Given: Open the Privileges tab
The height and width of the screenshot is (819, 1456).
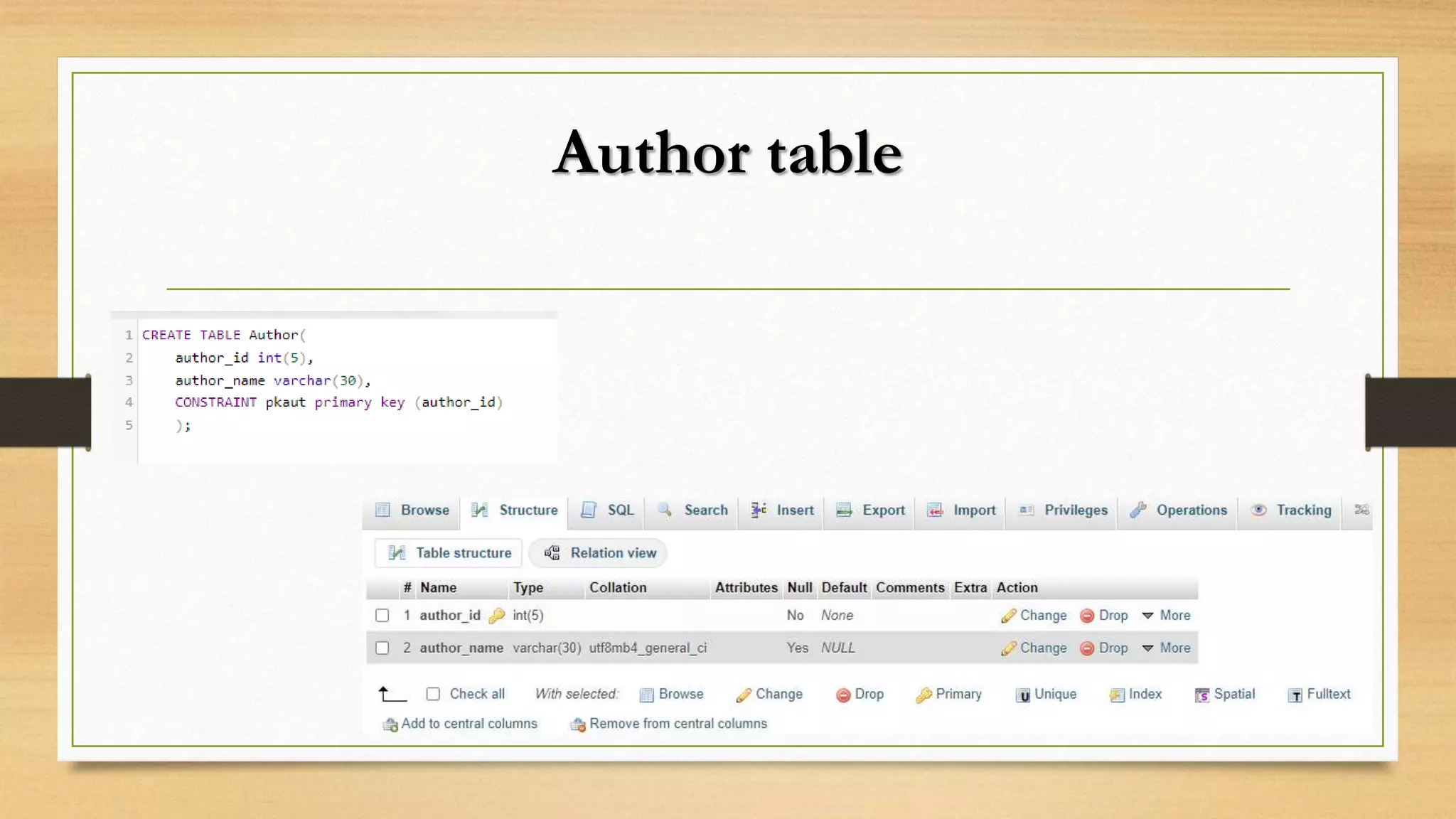Looking at the screenshot, I should point(1063,510).
